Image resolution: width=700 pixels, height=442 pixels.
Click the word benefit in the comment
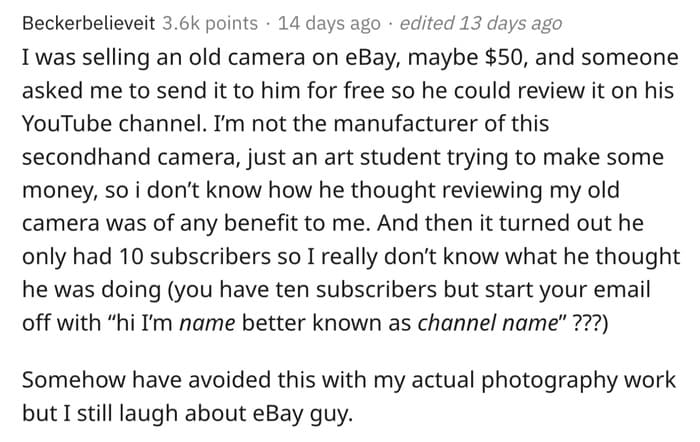(x=260, y=223)
